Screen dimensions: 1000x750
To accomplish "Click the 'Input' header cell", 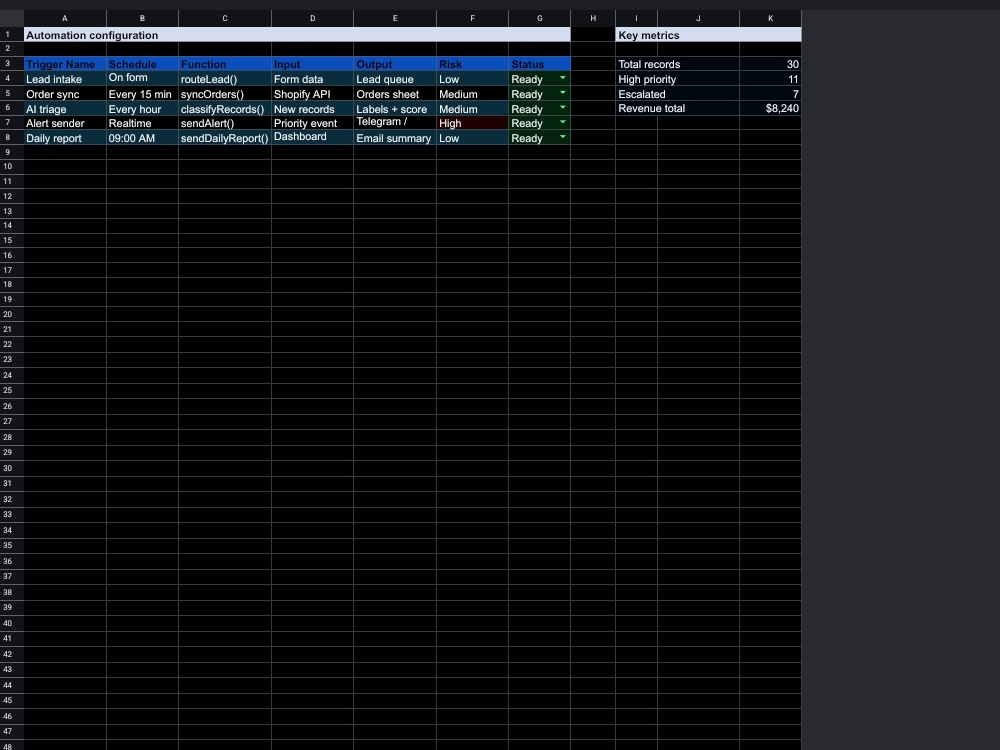I will pyautogui.click(x=312, y=64).
